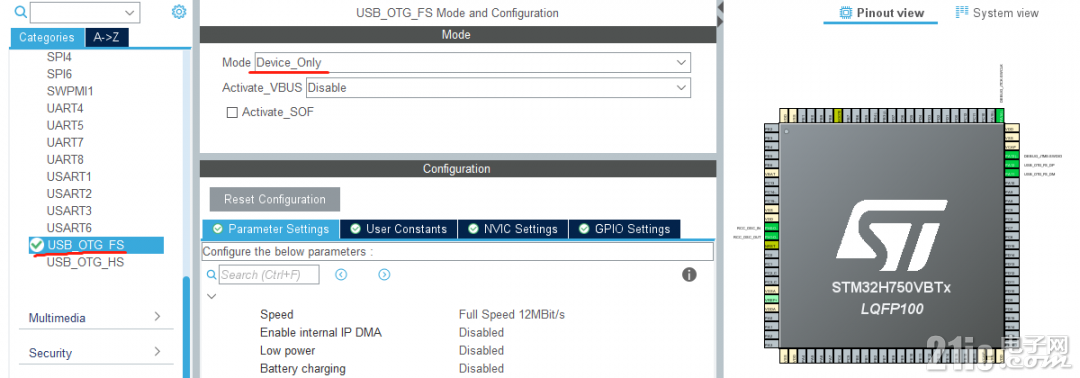Enable the Activate_SOF checkbox

click(x=232, y=112)
